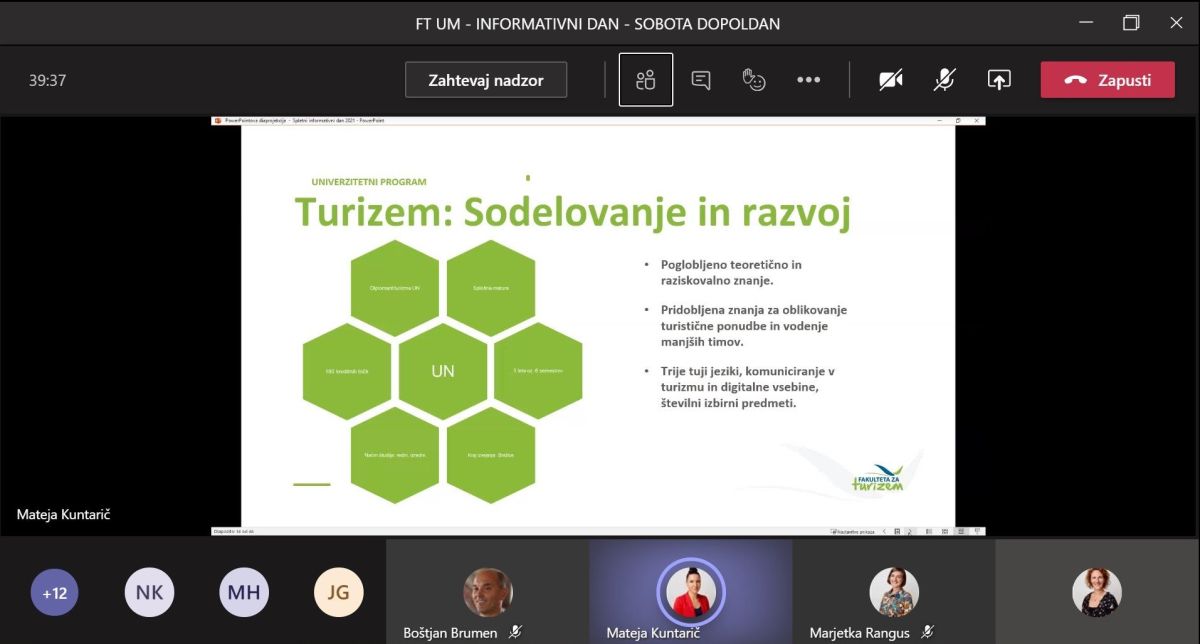Open Boštjan Brumen's video tile

click(487, 592)
